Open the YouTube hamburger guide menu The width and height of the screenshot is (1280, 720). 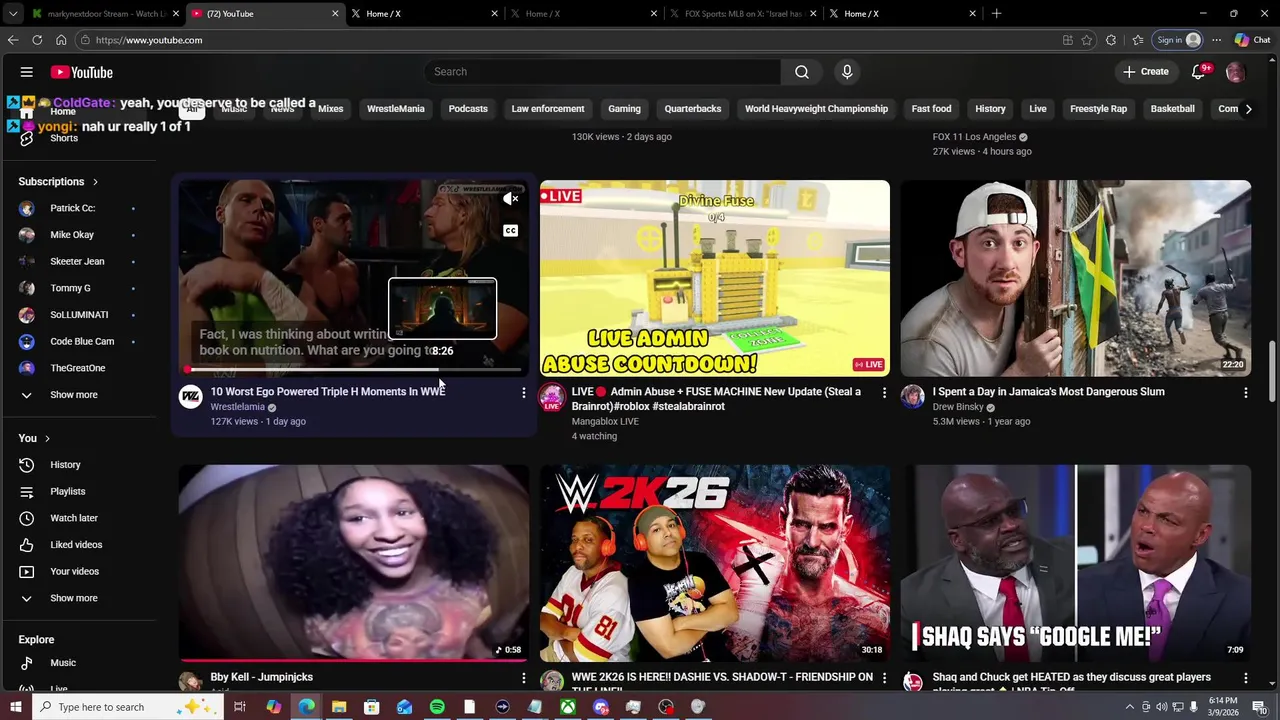(27, 72)
